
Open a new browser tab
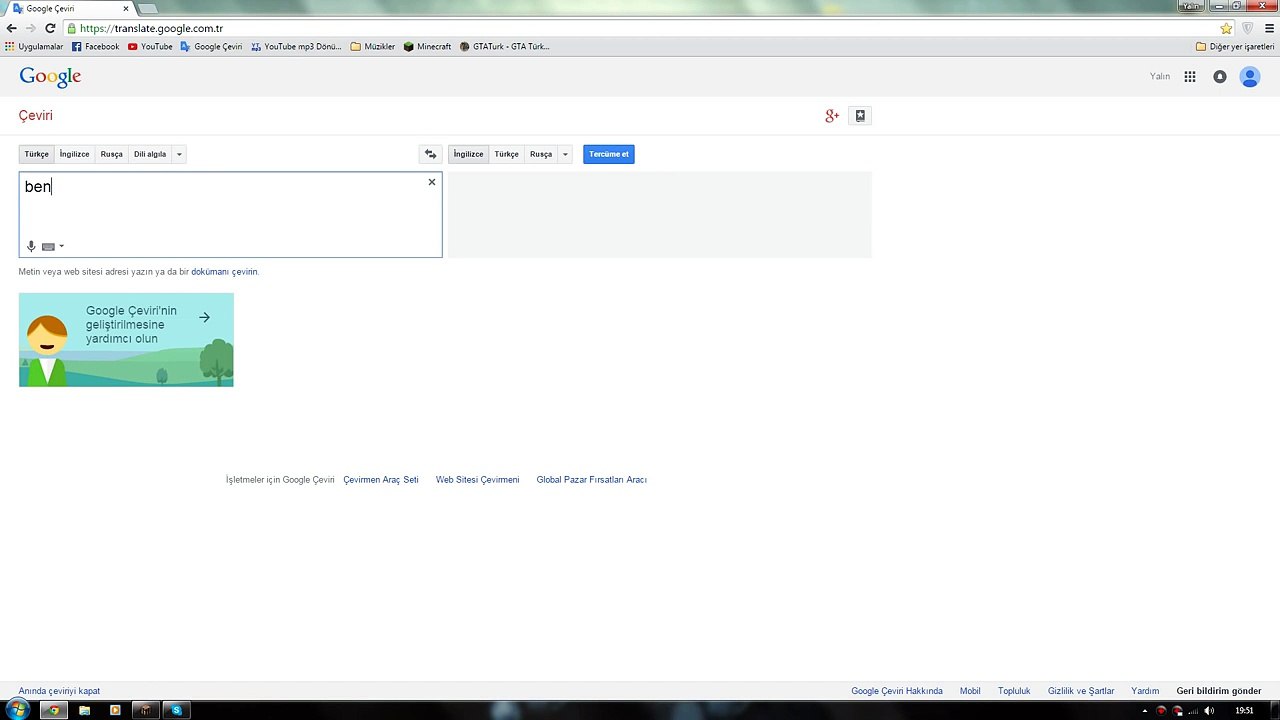click(x=148, y=9)
